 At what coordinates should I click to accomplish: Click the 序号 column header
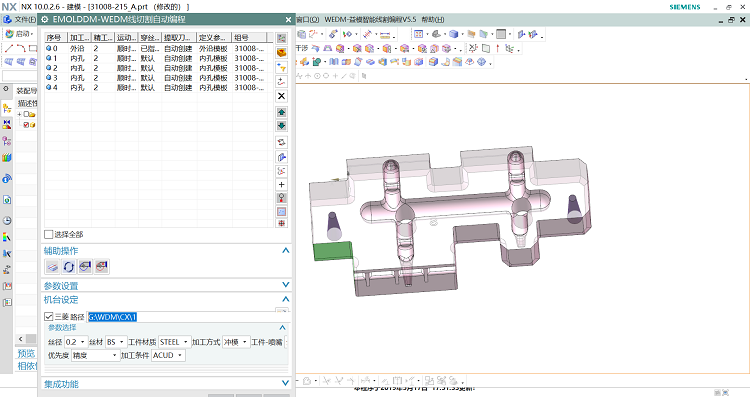point(56,37)
